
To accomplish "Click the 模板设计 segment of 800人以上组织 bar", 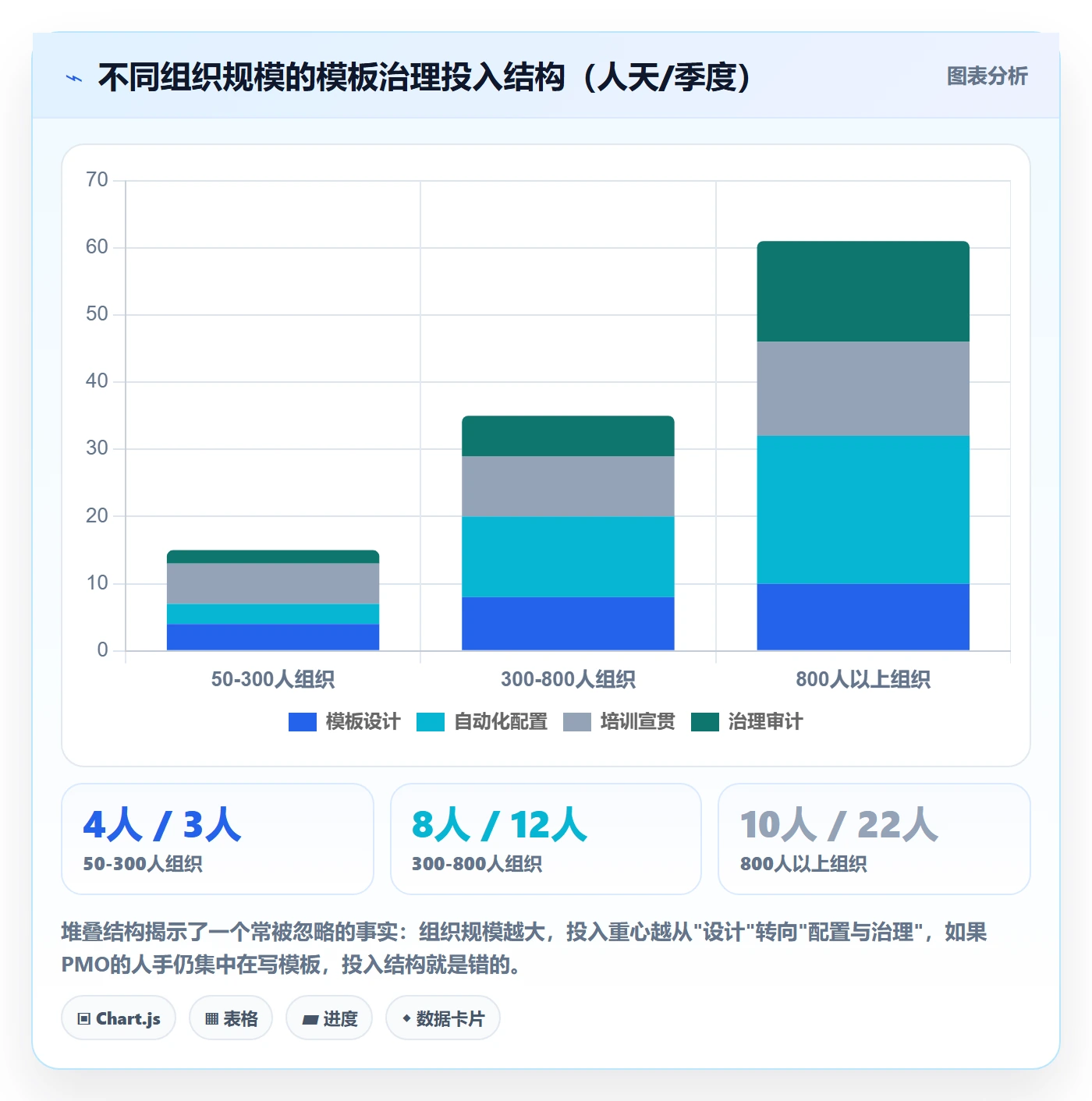I will (863, 617).
